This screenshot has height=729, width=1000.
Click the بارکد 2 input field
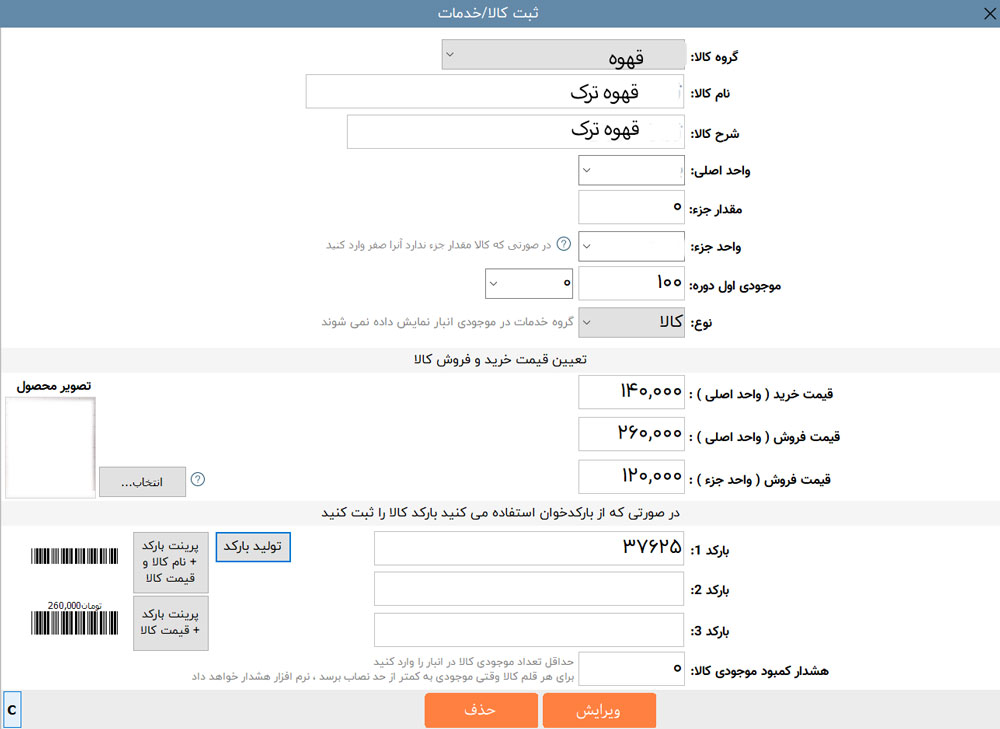point(529,589)
